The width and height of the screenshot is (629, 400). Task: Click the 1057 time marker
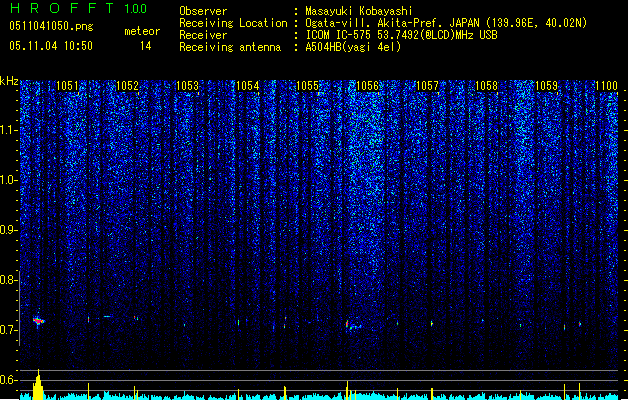point(427,86)
